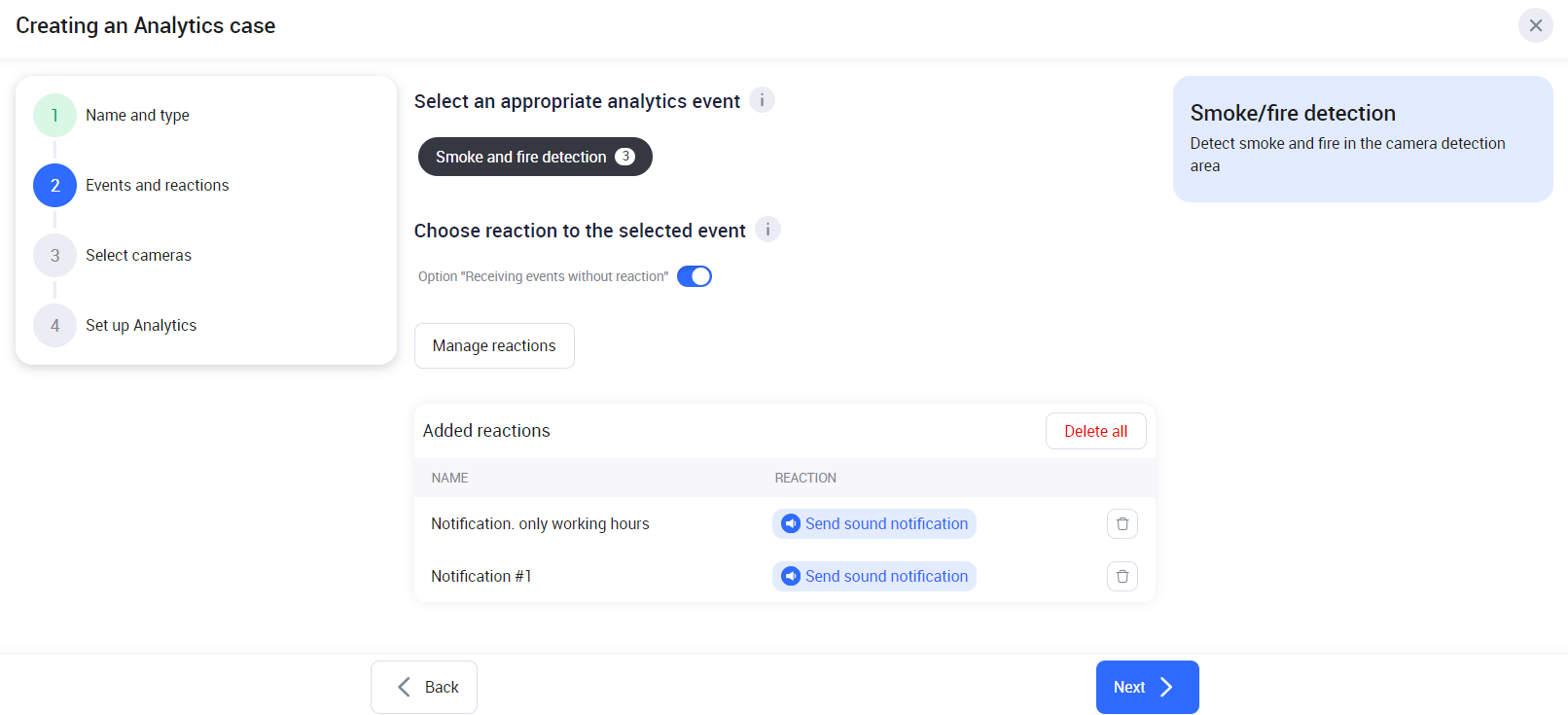Viewport: 1568px width, 715px height.
Task: Proceed with the Next button
Action: tap(1147, 687)
